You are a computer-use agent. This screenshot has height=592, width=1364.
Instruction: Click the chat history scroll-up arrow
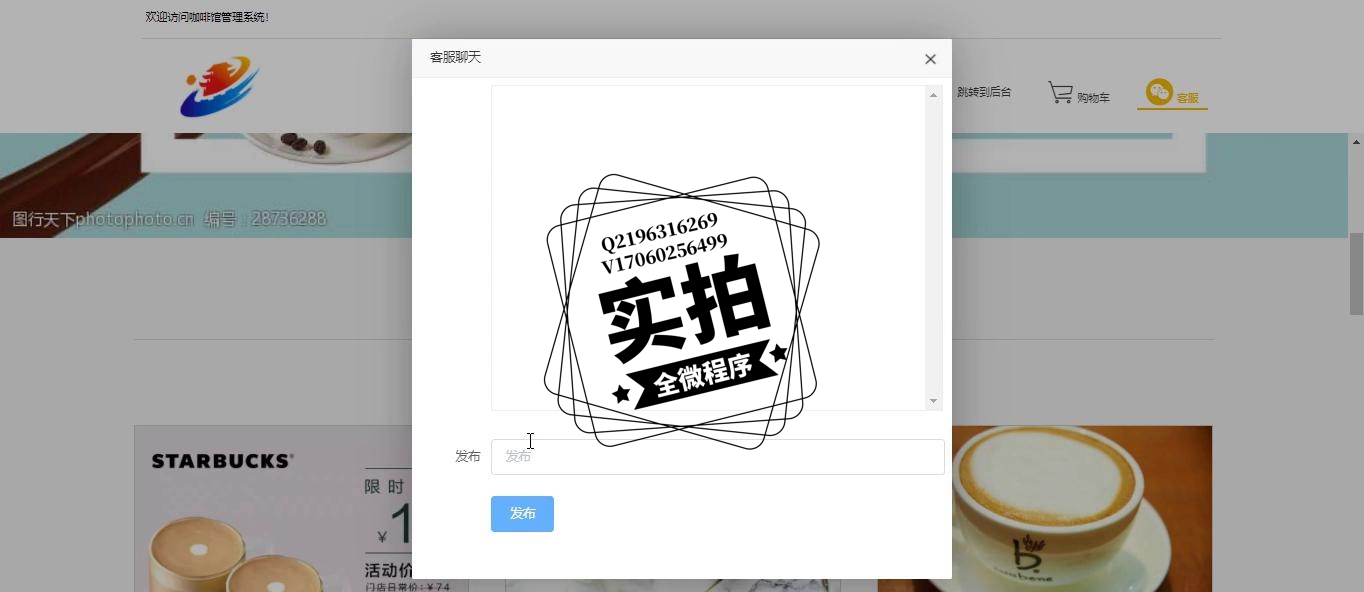pyautogui.click(x=934, y=95)
